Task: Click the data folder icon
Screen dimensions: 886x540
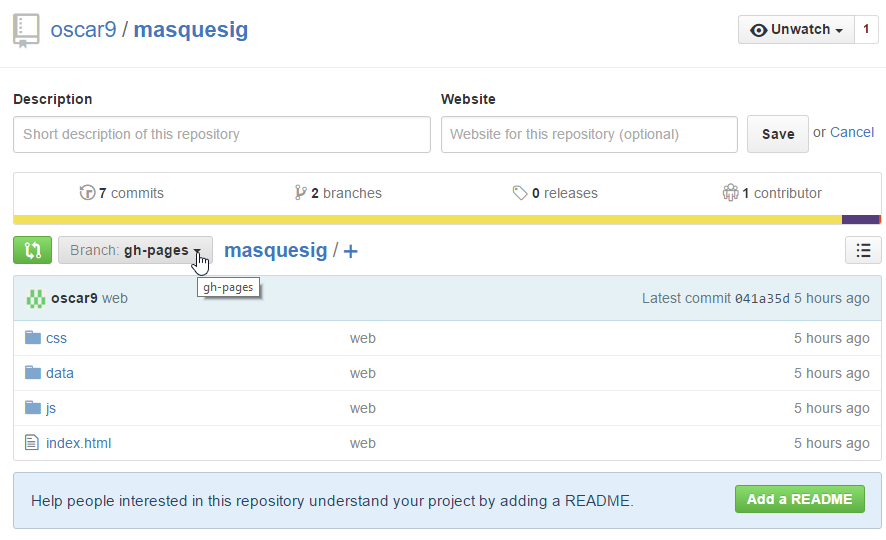Action: [x=32, y=373]
